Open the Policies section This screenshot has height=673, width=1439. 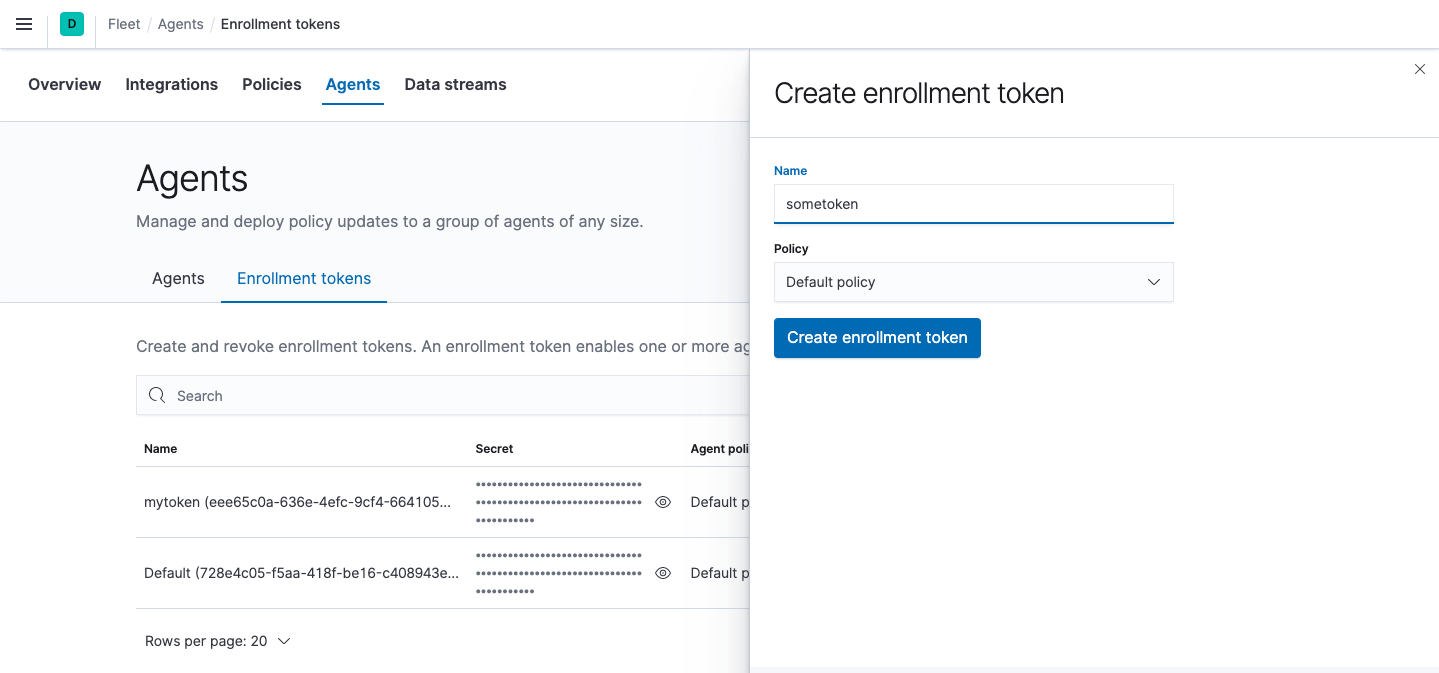click(271, 84)
